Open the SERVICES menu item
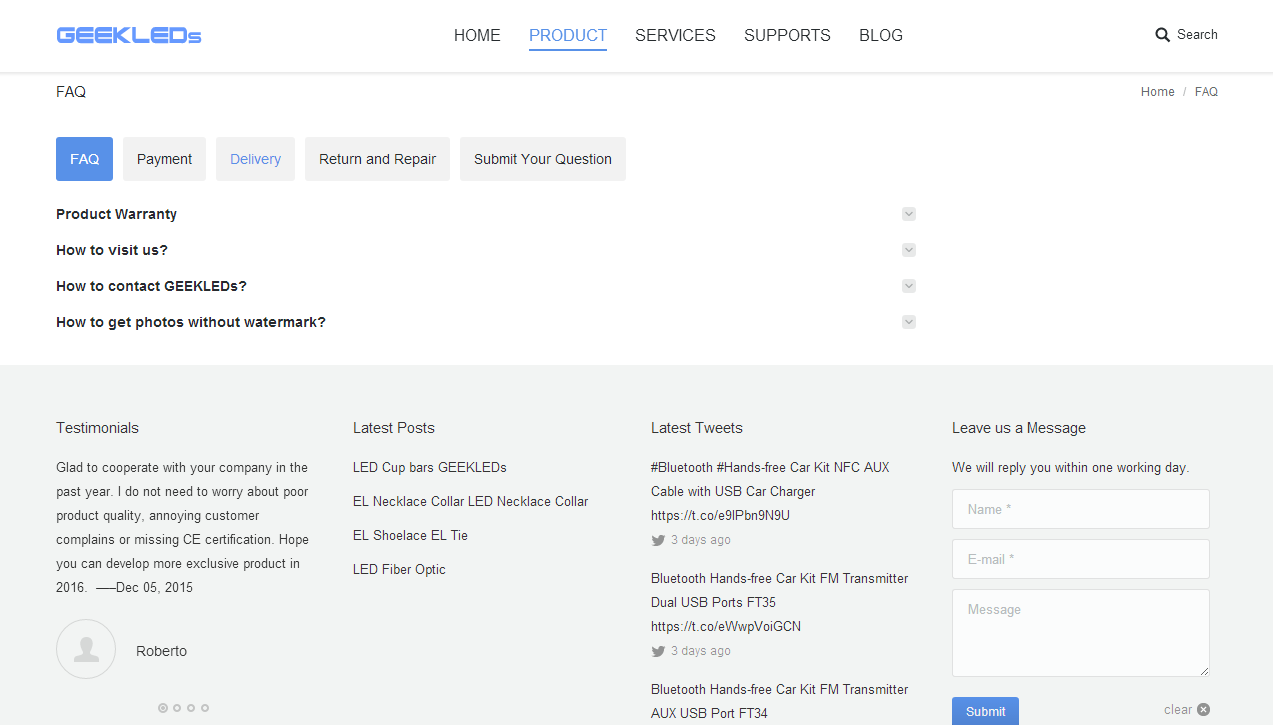 pyautogui.click(x=675, y=35)
